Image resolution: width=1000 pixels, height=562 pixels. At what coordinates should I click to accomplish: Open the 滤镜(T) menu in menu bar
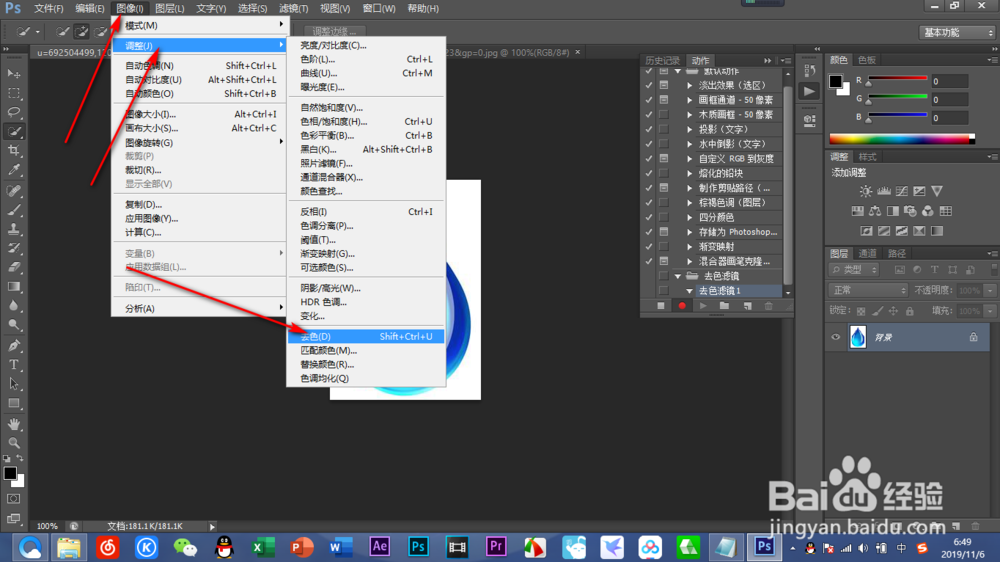point(293,8)
